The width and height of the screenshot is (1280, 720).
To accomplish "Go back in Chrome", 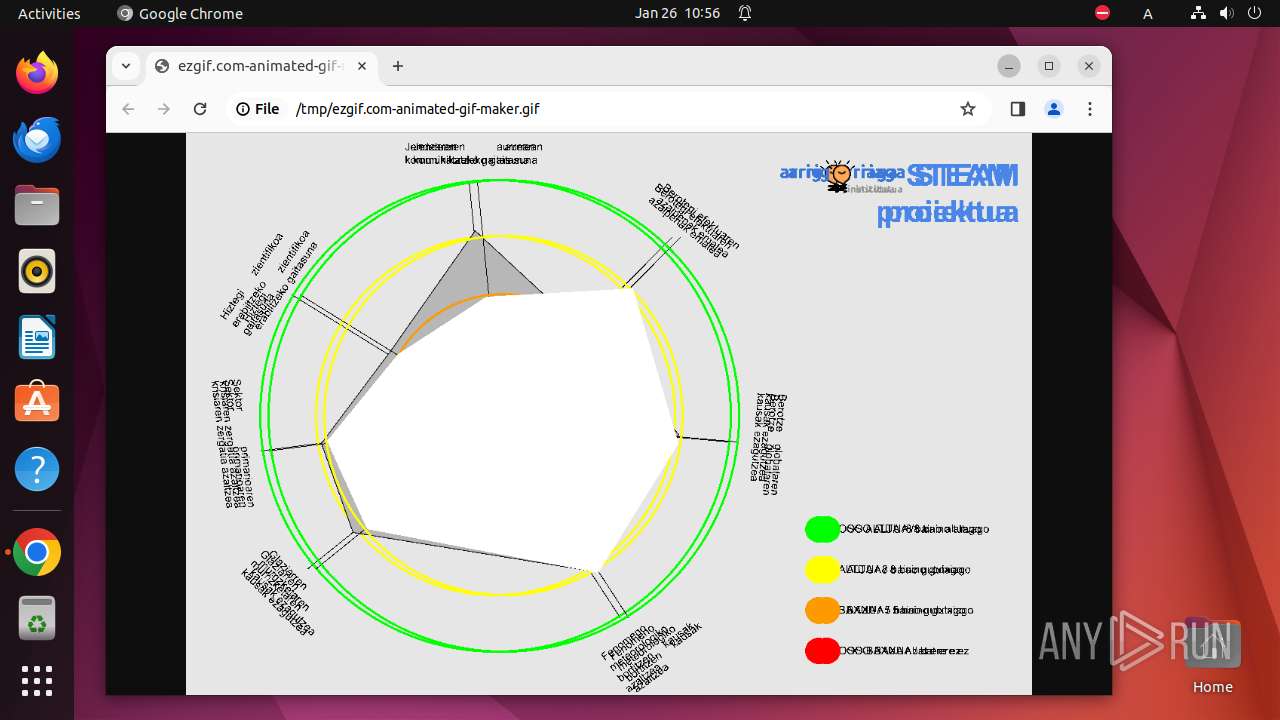I will tap(128, 109).
